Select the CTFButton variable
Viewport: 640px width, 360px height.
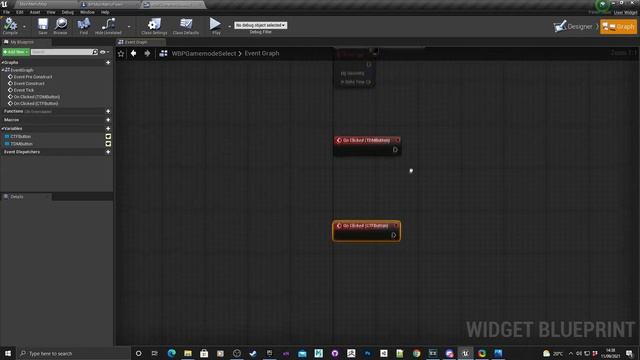coord(20,136)
